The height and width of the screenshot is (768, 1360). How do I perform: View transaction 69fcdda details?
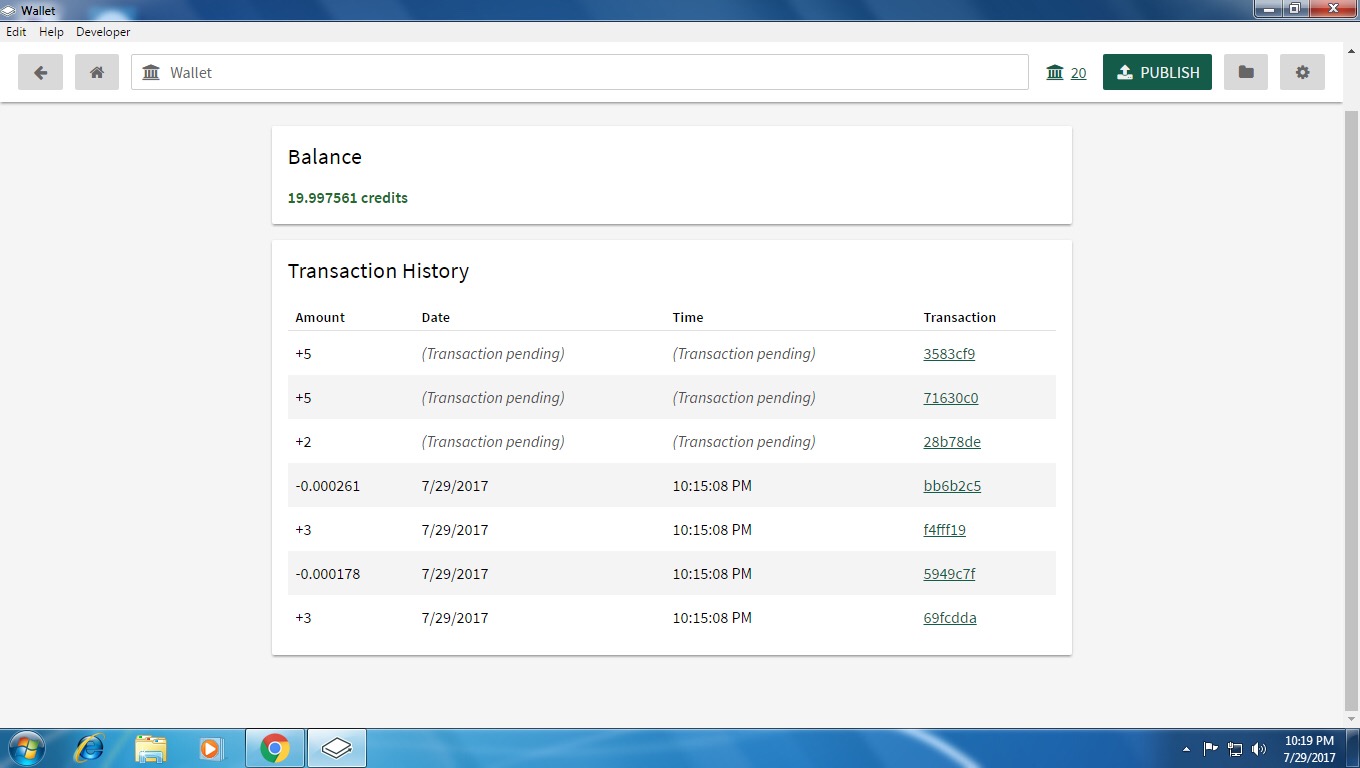950,618
